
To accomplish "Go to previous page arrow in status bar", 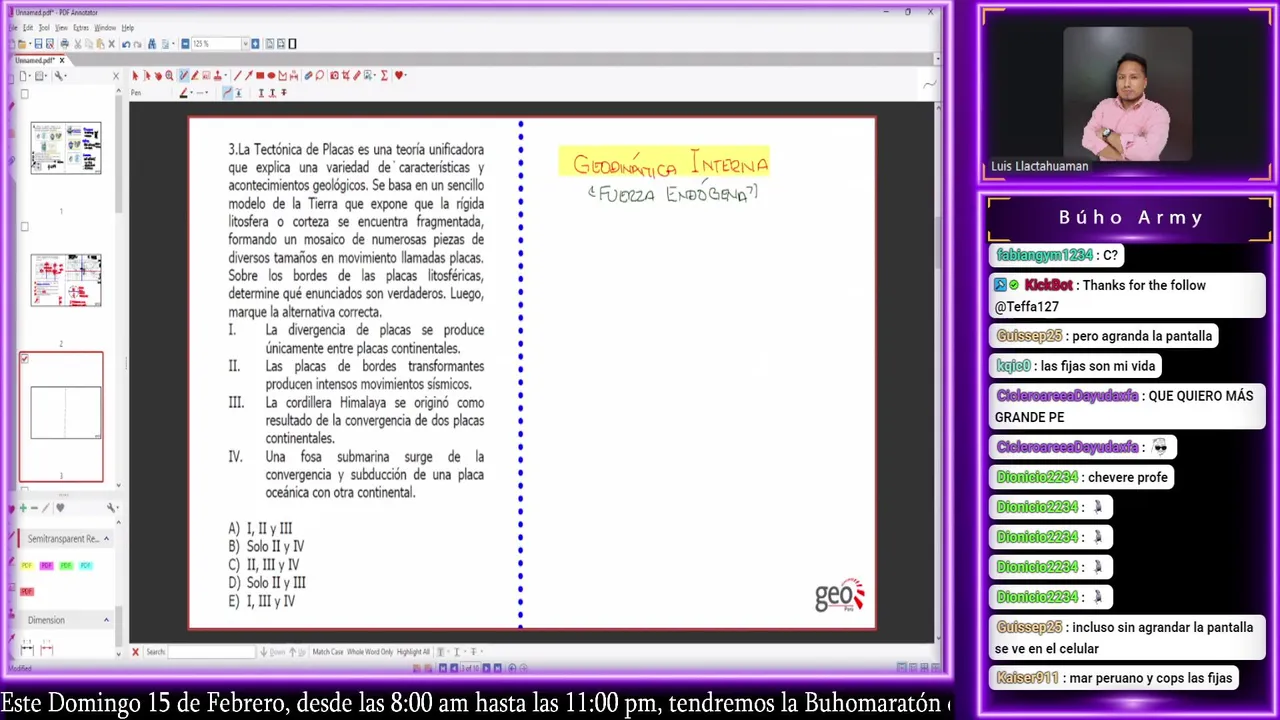I will click(454, 668).
